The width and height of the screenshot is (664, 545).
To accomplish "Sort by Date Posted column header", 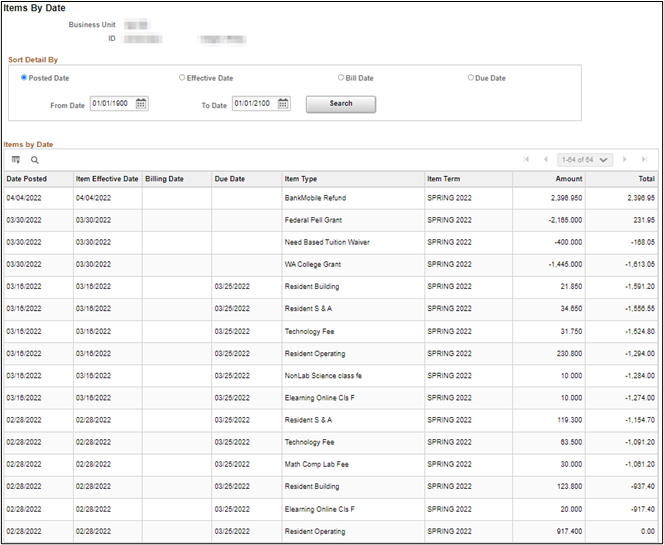I will pyautogui.click(x=27, y=179).
